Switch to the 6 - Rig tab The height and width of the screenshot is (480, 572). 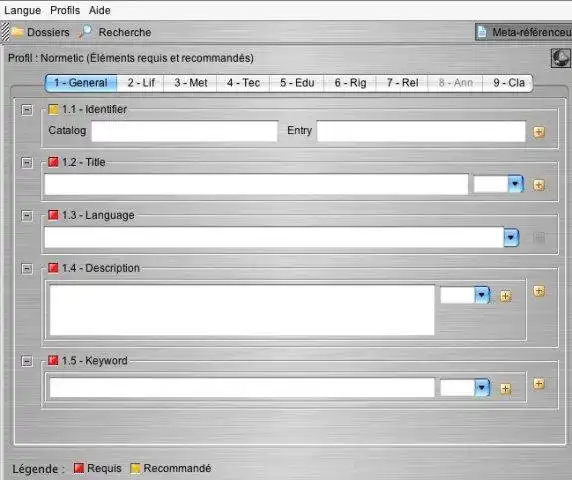click(x=350, y=83)
